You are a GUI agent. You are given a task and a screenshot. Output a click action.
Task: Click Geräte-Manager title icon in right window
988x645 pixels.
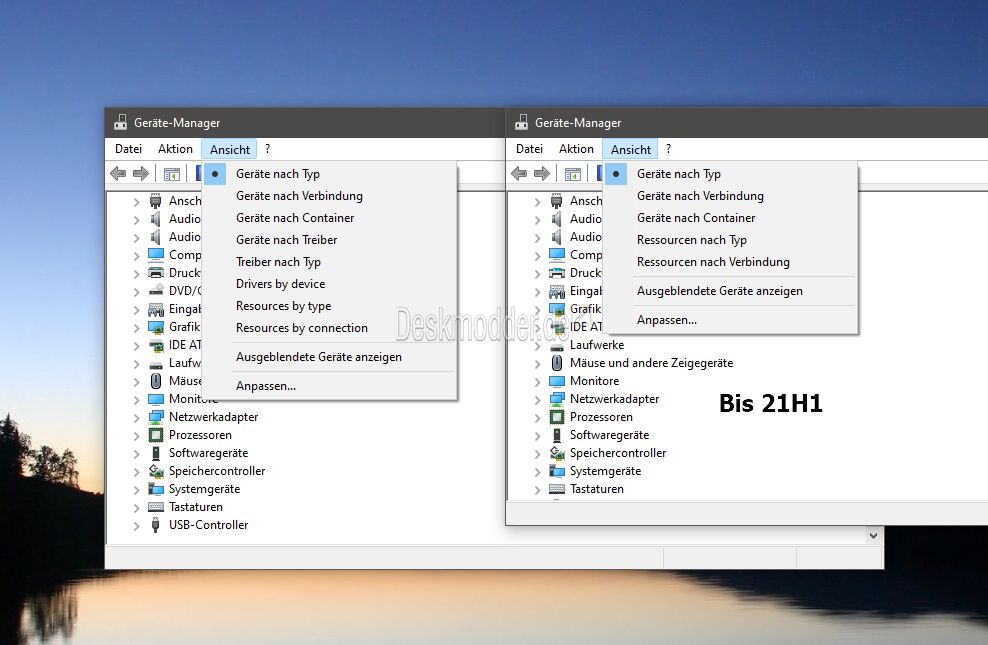(521, 122)
